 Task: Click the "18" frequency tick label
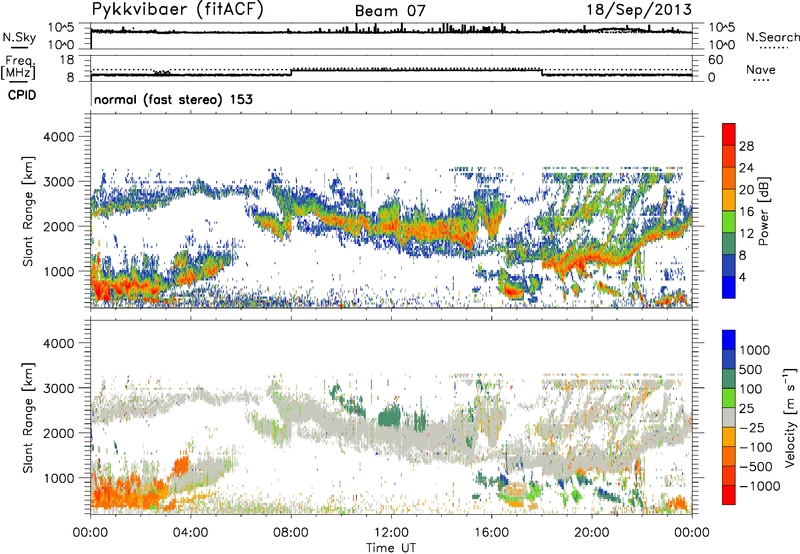pos(67,60)
